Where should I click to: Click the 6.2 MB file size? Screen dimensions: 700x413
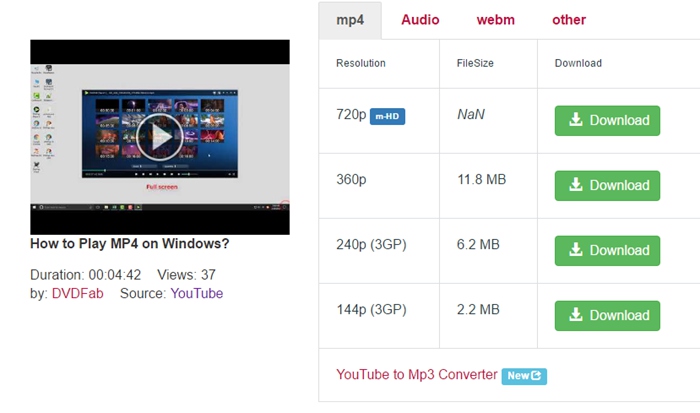coord(478,245)
